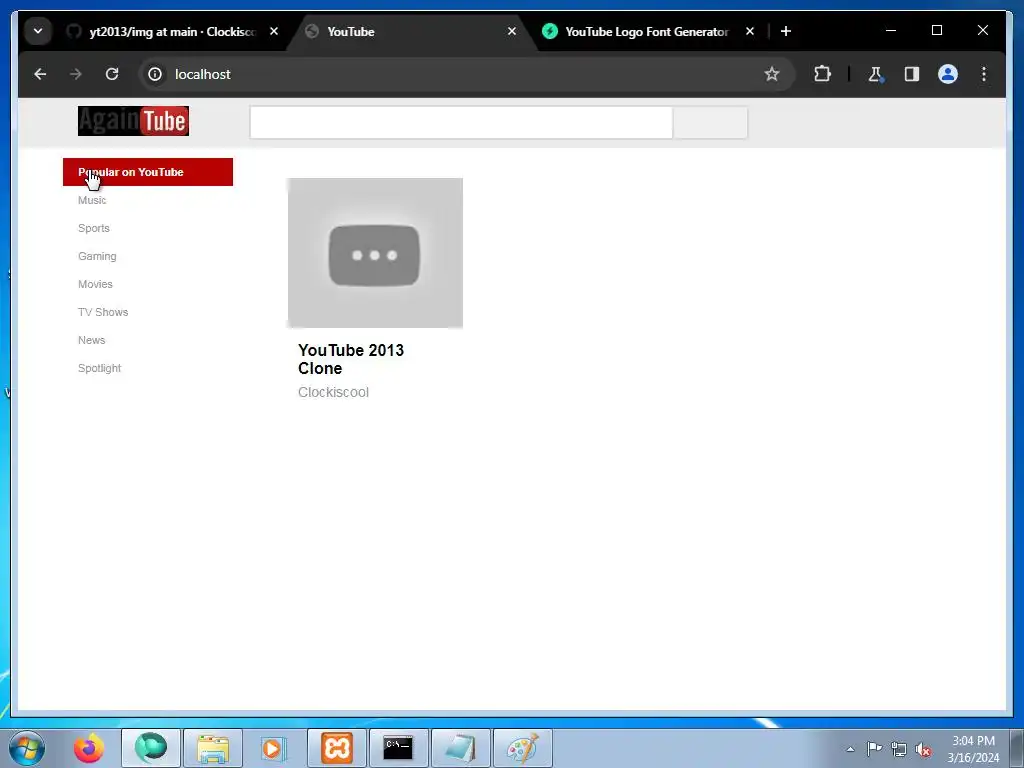
Task: Visit the Clockiscool channel link
Action: click(x=334, y=392)
